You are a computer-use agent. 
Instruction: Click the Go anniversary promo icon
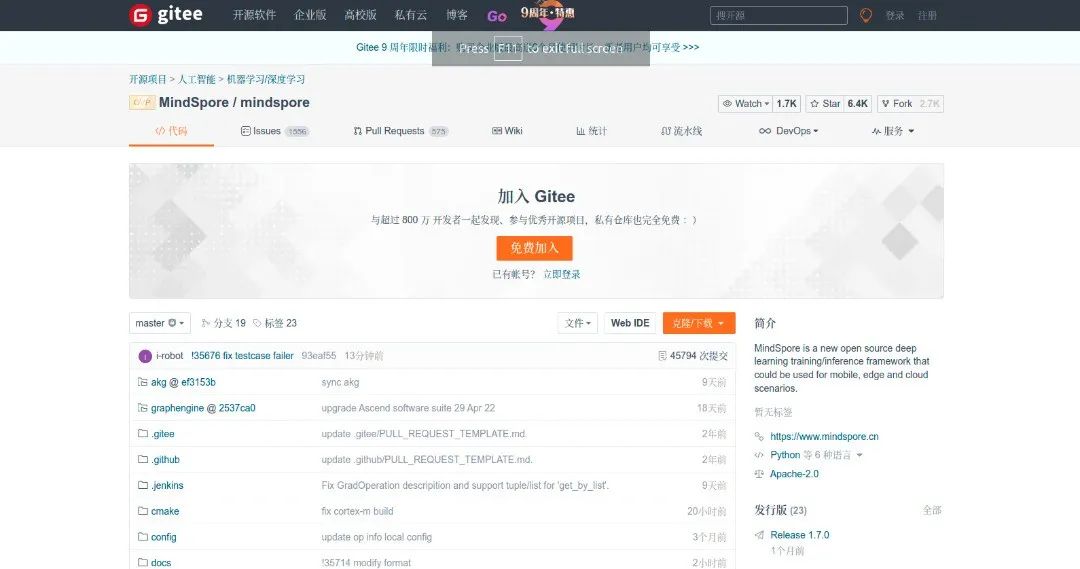tap(497, 16)
